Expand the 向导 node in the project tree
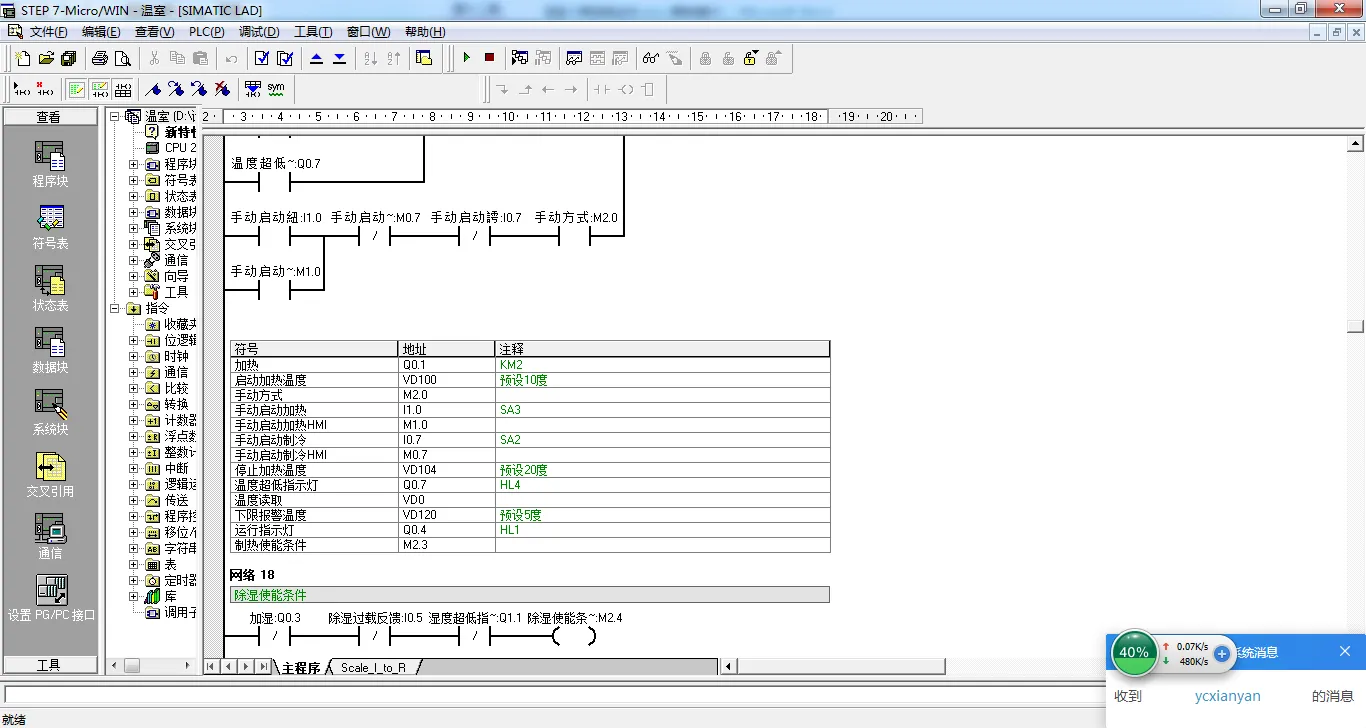The width and height of the screenshot is (1366, 728). 134,276
